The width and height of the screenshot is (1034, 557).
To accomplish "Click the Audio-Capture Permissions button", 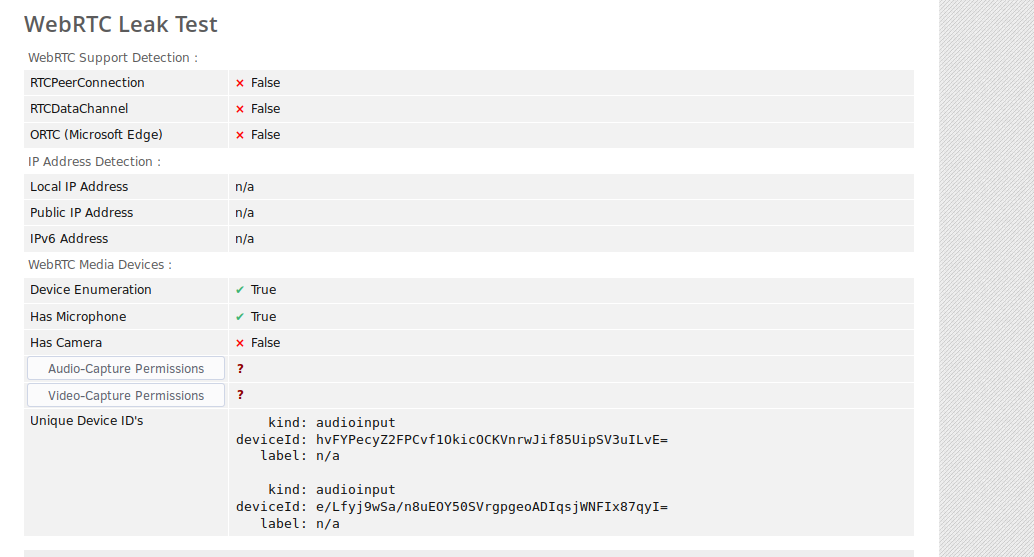I will [125, 368].
